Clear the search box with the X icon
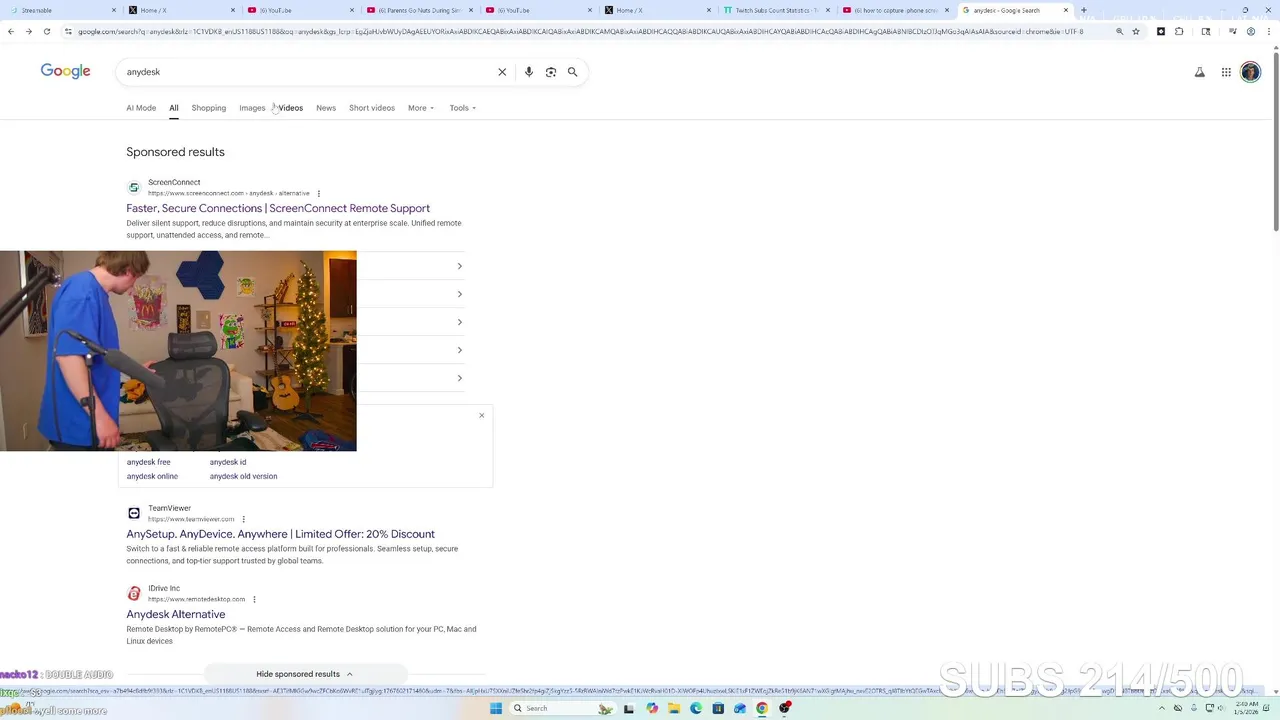This screenshot has height=720, width=1280. (502, 72)
